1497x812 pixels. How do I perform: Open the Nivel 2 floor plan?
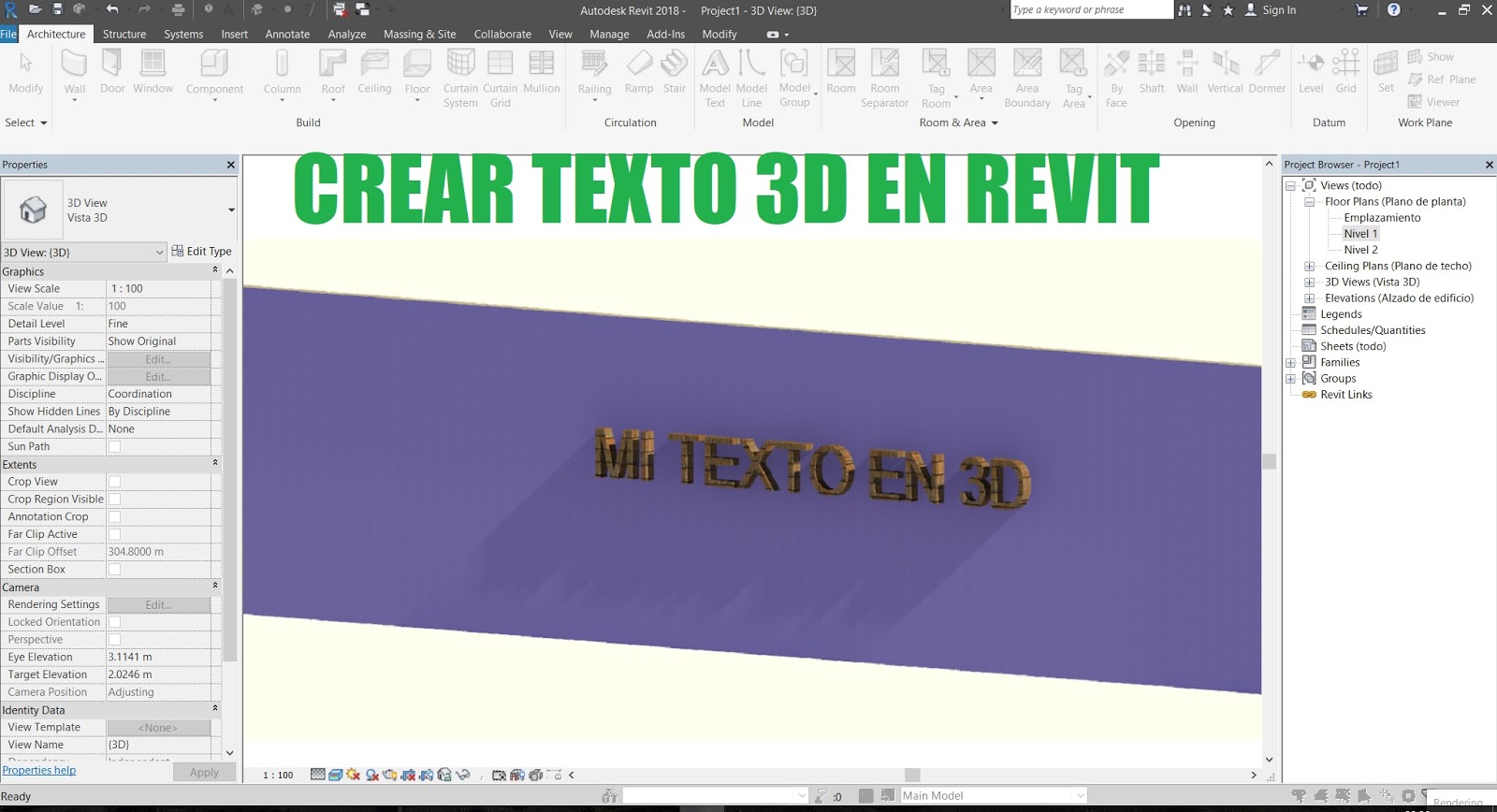pyautogui.click(x=1360, y=250)
